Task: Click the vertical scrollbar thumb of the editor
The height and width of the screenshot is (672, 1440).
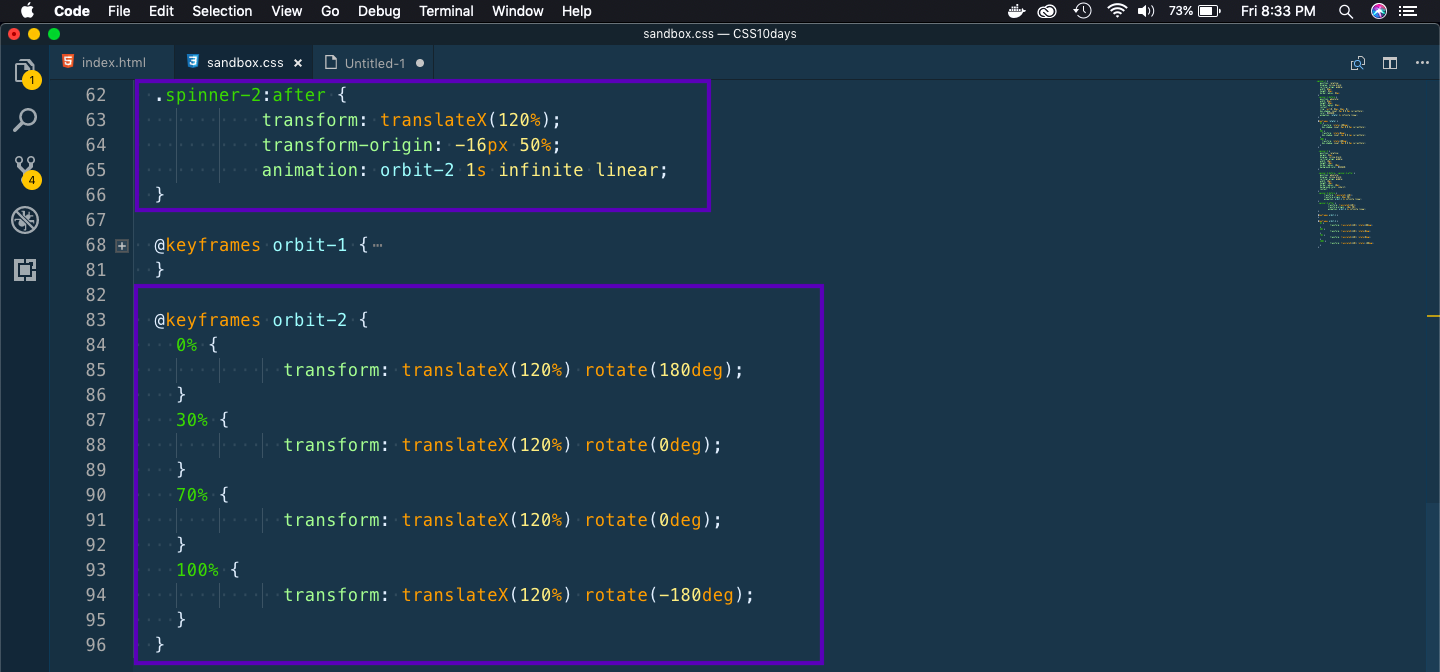Action: [1433, 585]
